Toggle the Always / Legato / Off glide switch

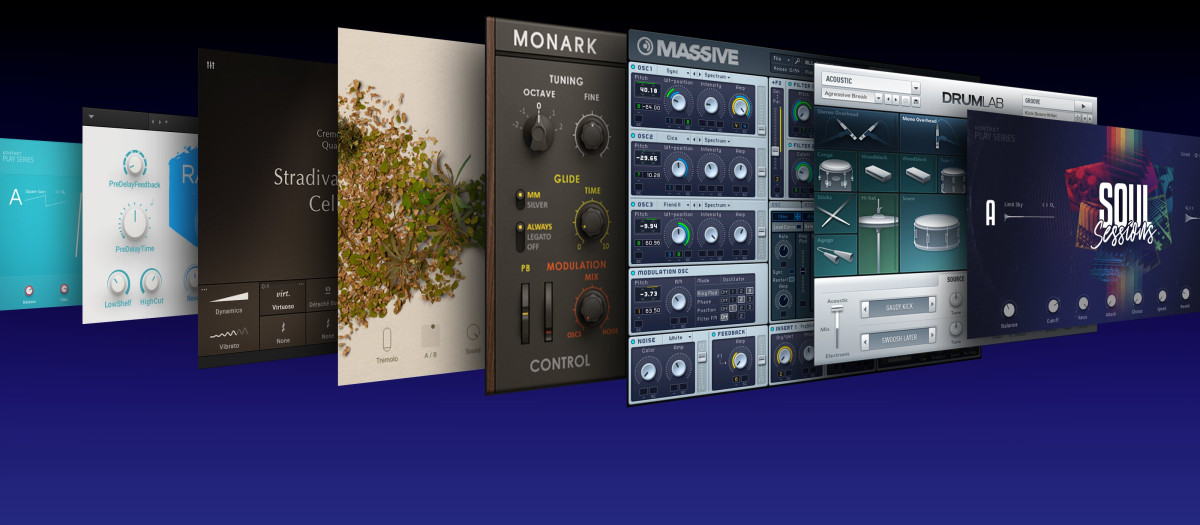[519, 236]
